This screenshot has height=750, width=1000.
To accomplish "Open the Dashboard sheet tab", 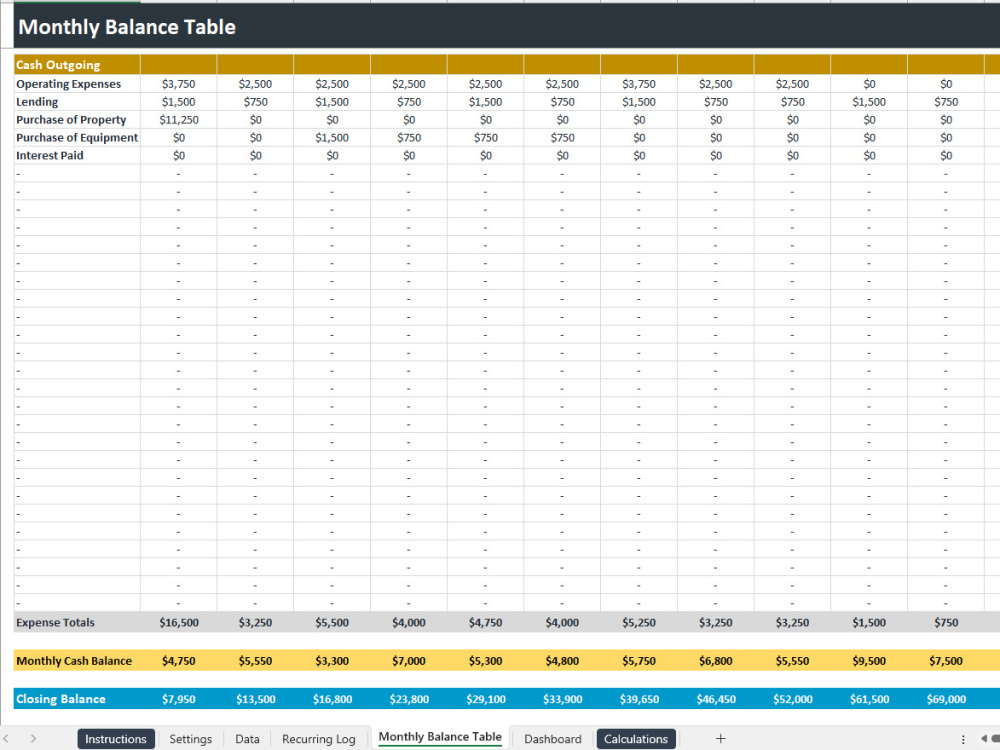I will [552, 739].
